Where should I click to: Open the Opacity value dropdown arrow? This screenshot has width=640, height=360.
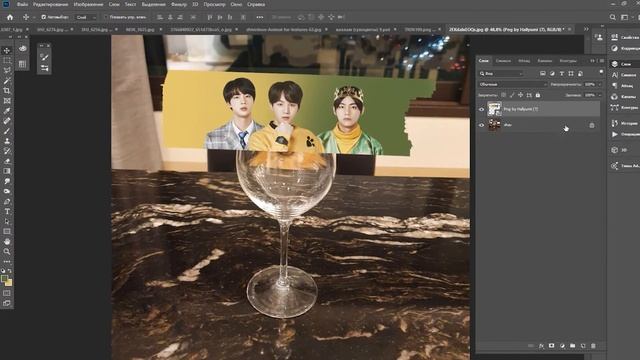click(x=600, y=84)
